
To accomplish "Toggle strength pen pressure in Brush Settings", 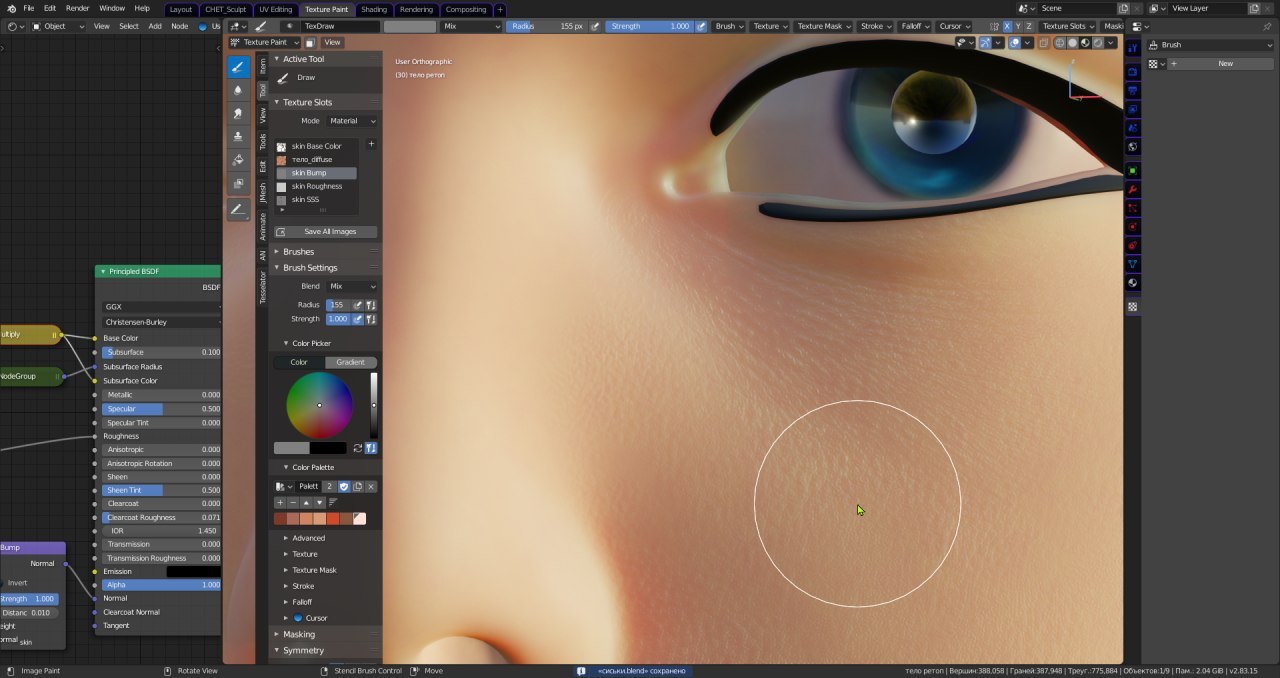I will click(358, 319).
